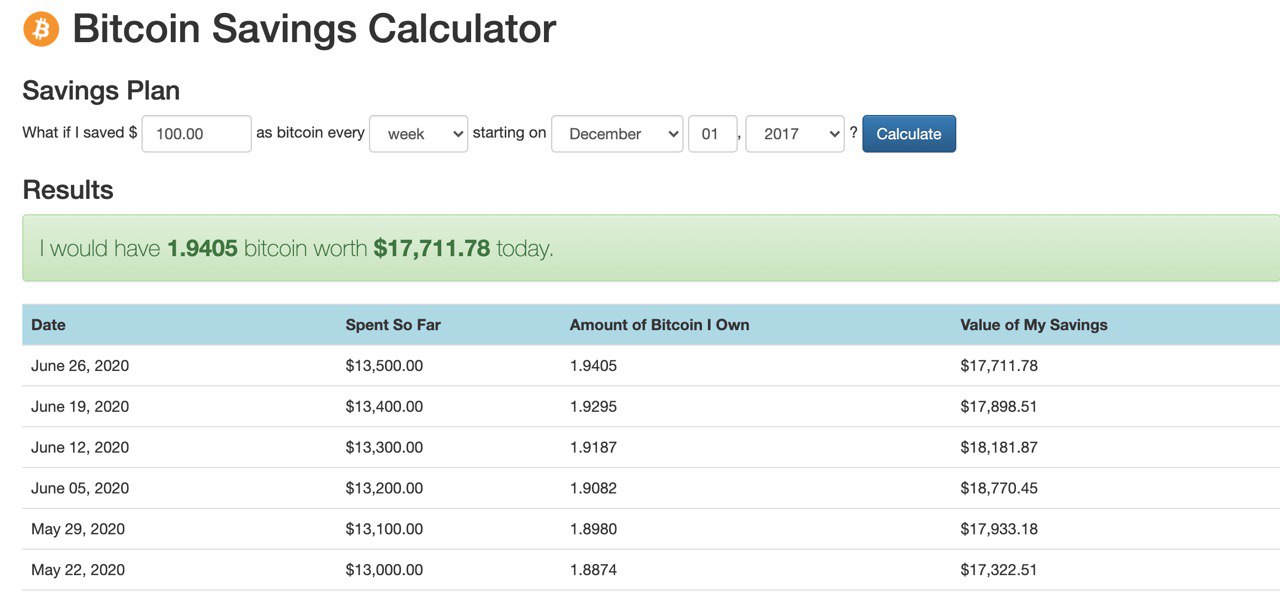Select the May 22, 2020 date cell
Image resolution: width=1280 pixels, height=593 pixels.
[78, 570]
